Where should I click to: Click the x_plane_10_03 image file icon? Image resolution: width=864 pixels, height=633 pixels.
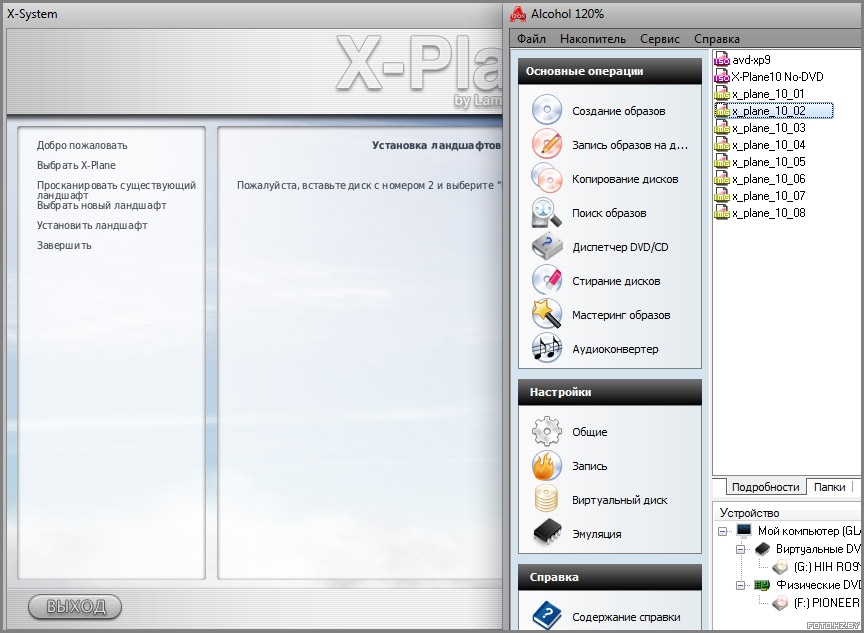click(x=721, y=128)
